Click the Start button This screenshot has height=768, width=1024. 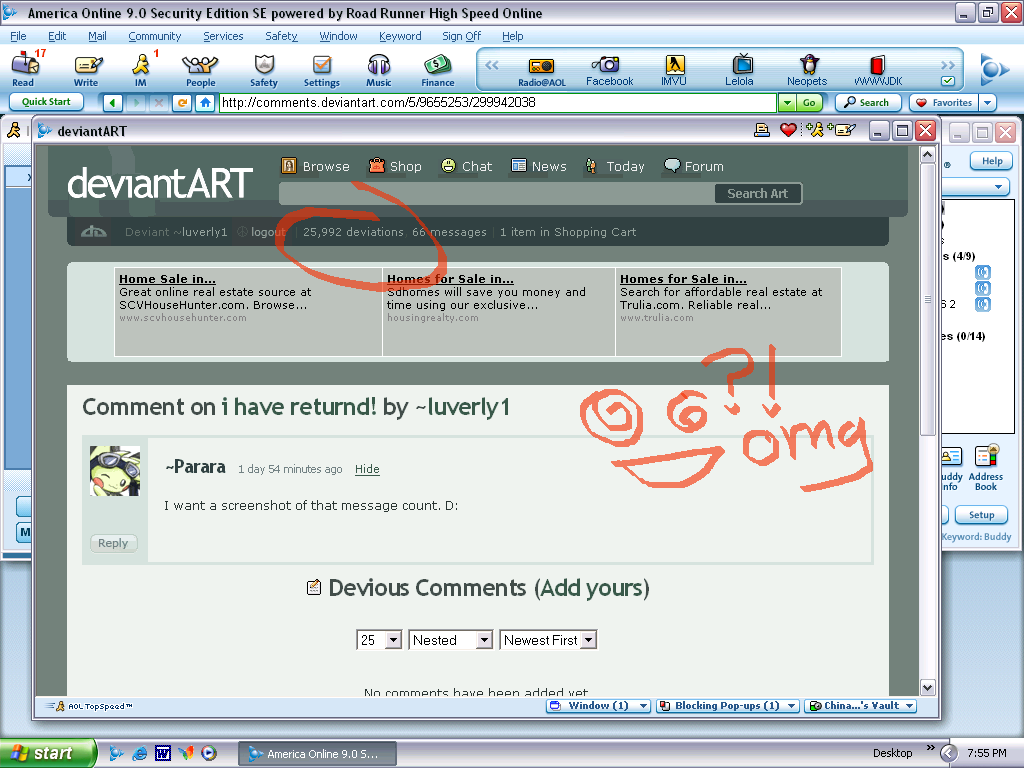[46, 753]
